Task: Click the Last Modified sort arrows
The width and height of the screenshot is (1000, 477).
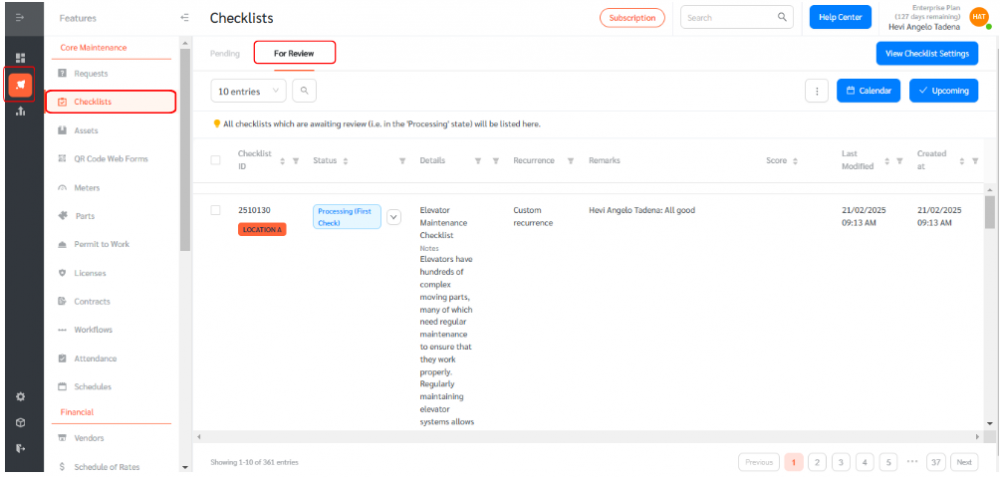Action: click(887, 161)
